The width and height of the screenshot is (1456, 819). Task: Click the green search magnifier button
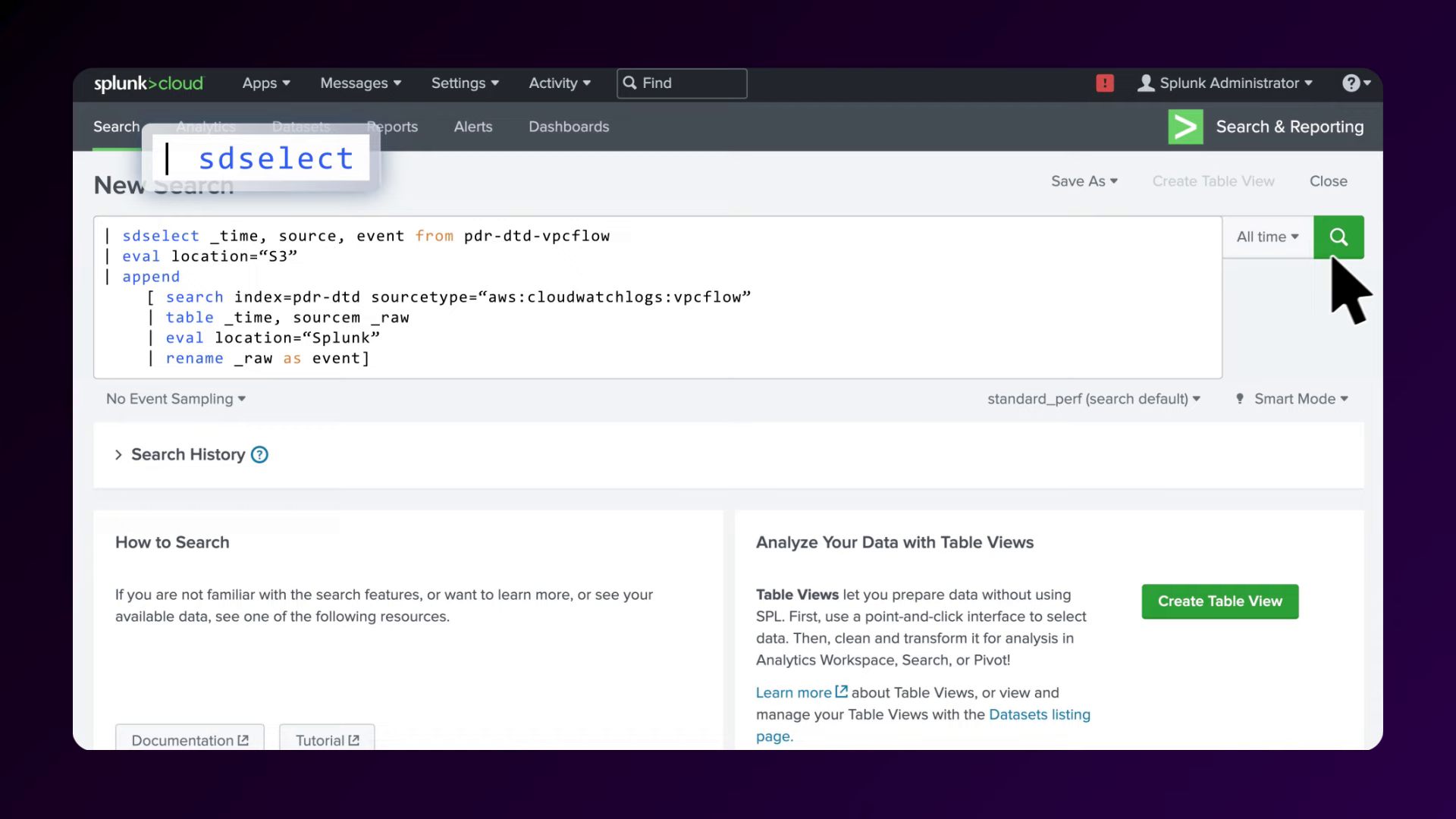click(x=1338, y=237)
